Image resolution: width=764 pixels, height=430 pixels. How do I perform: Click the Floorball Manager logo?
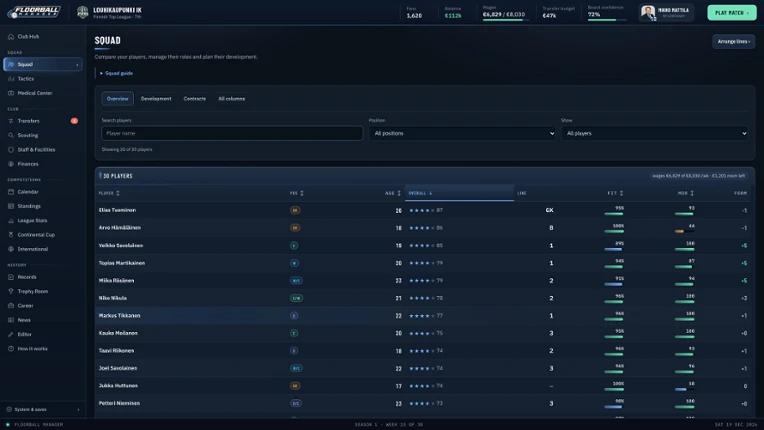pyautogui.click(x=34, y=12)
